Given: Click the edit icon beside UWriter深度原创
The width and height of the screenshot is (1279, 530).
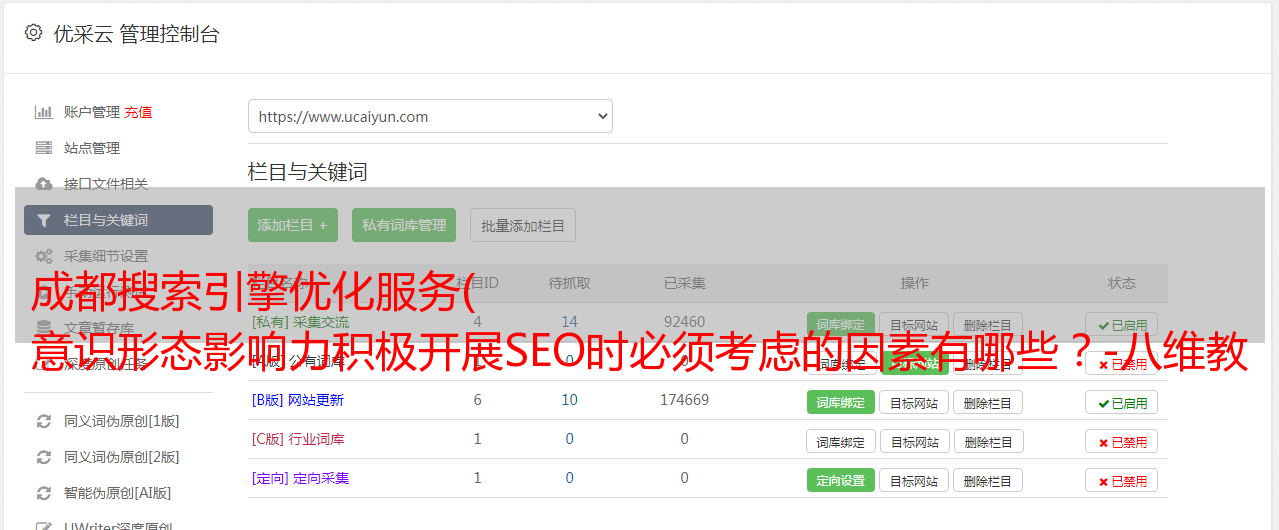Looking at the screenshot, I should [x=43, y=526].
